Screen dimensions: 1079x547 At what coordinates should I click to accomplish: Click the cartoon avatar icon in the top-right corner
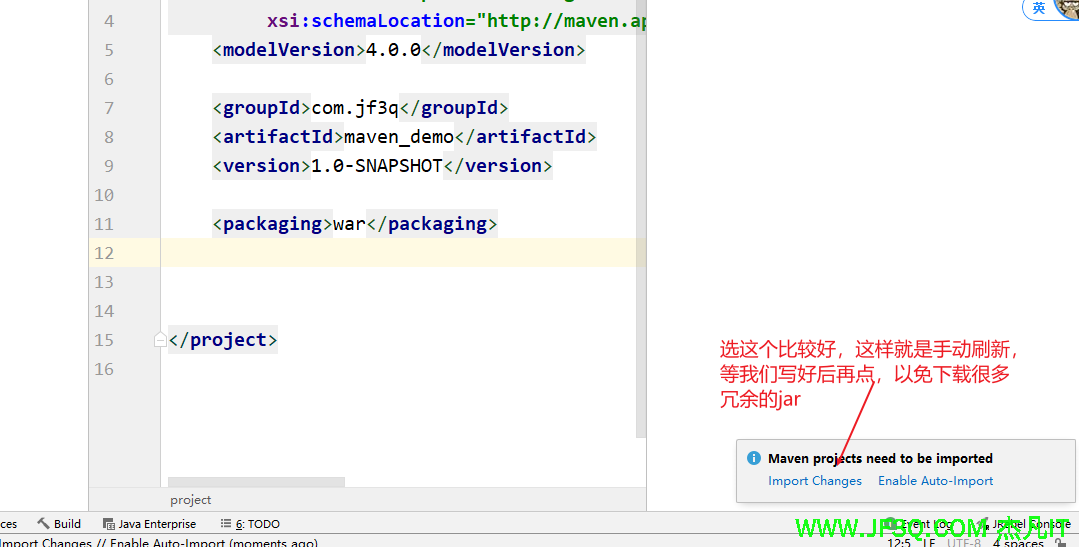[1069, 8]
